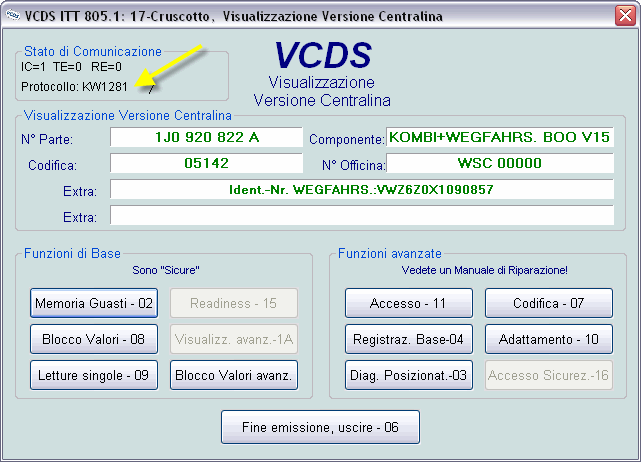Open Adattamento - 10 adaptation
The image size is (641, 462).
click(x=549, y=339)
